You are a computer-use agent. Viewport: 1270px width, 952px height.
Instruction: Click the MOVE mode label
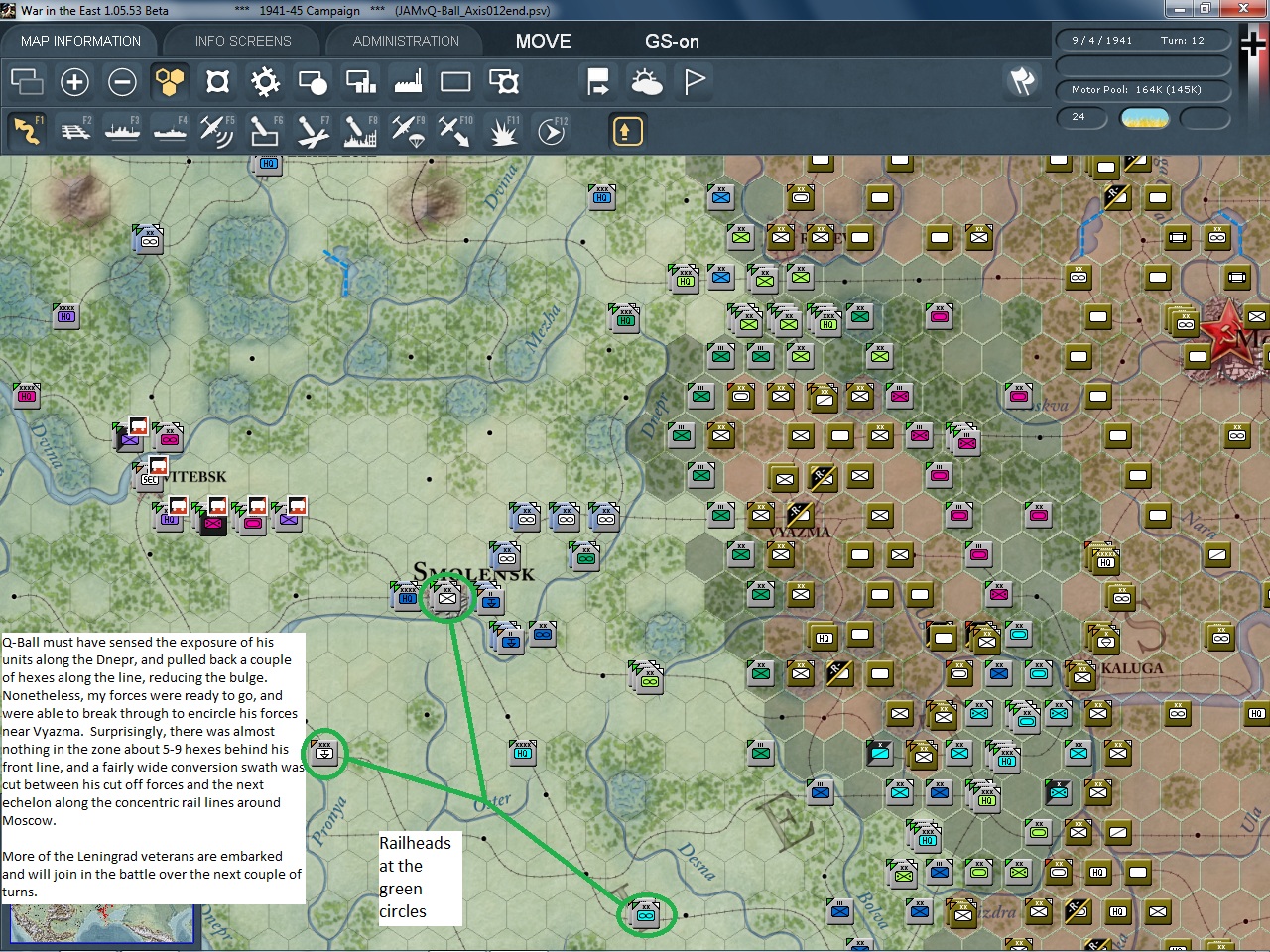pyautogui.click(x=544, y=41)
